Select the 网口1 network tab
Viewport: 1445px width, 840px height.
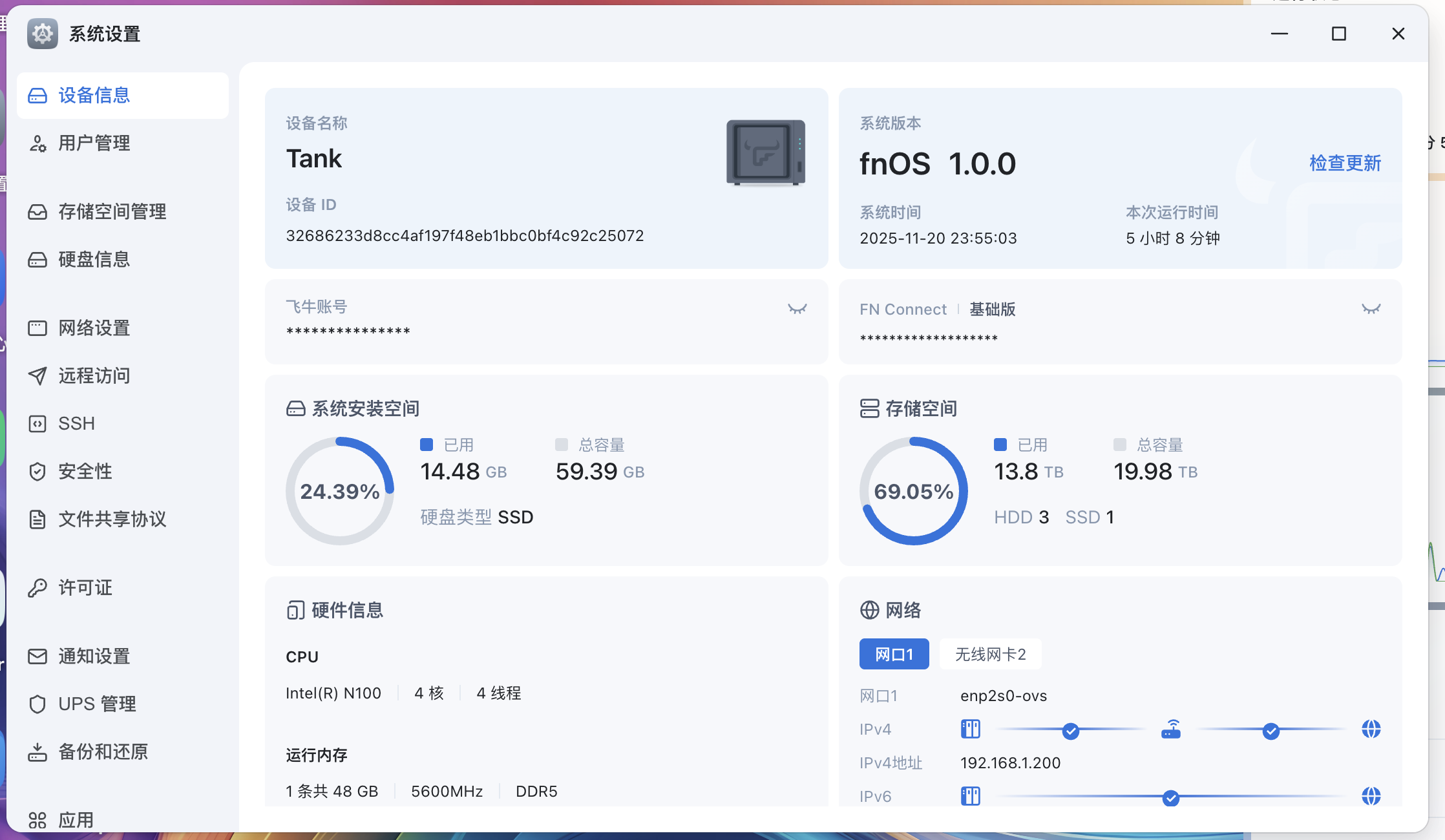pyautogui.click(x=894, y=655)
